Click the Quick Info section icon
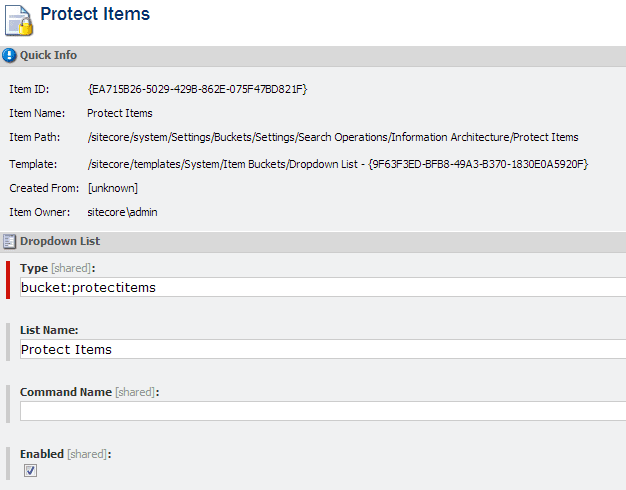This screenshot has width=626, height=490. point(10,56)
